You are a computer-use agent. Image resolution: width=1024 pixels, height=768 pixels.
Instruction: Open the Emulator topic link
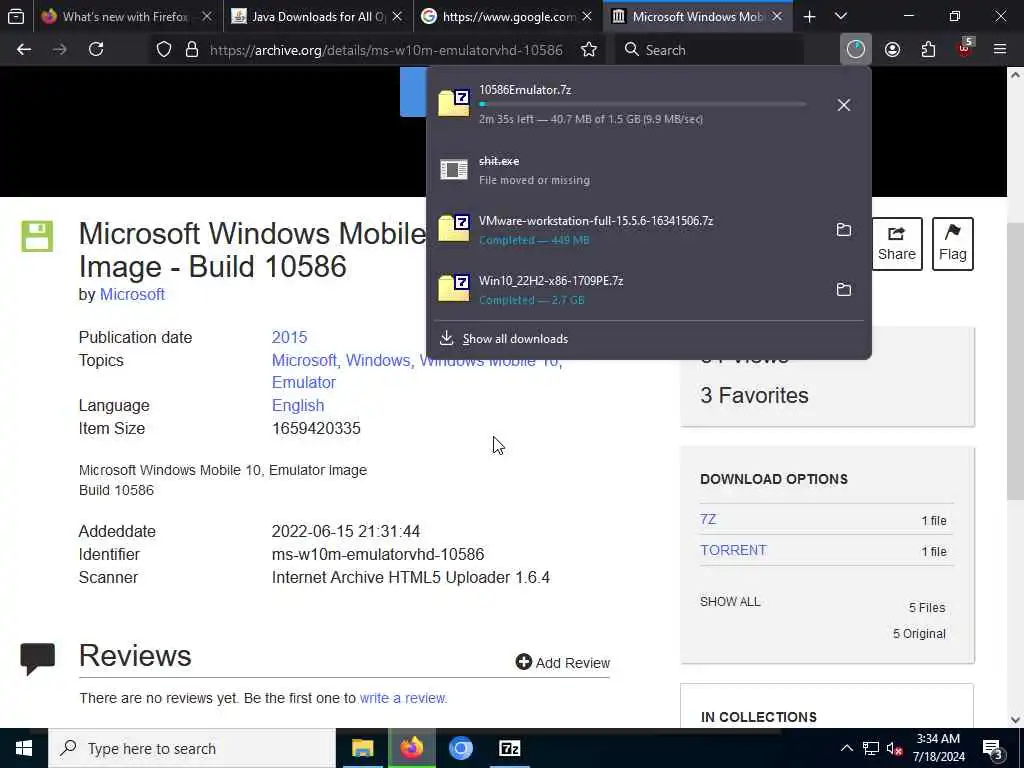pyautogui.click(x=304, y=383)
